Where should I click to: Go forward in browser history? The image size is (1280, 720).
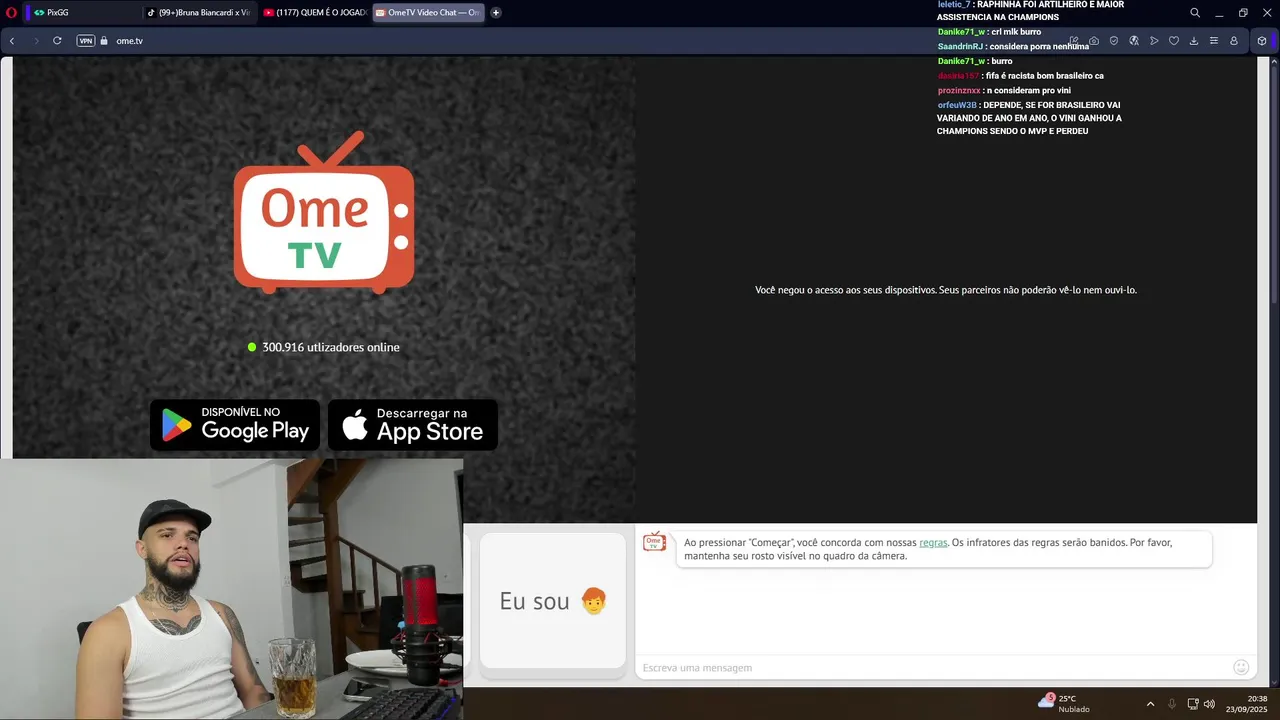36,41
